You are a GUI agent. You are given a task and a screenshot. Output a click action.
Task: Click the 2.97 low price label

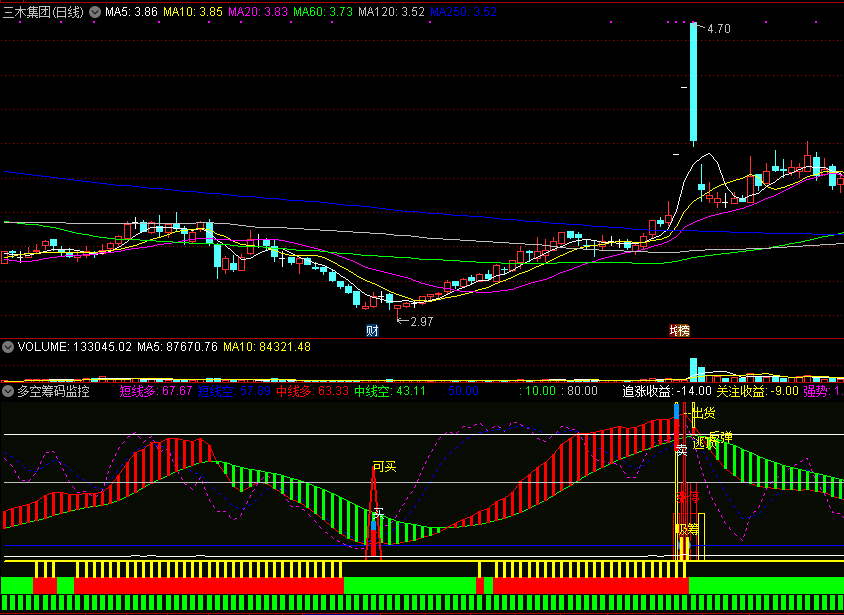coord(421,322)
